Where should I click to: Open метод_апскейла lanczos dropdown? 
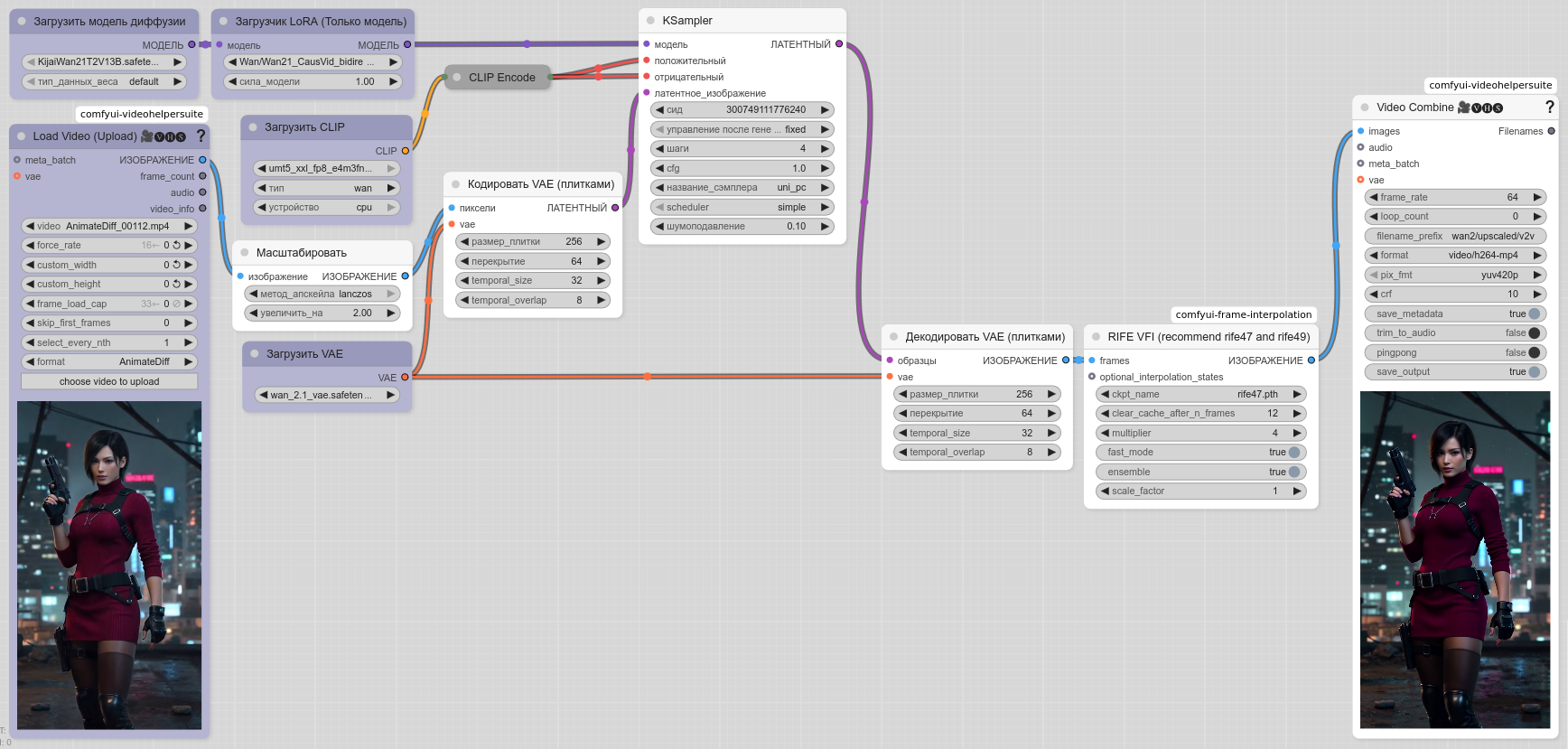322,295
